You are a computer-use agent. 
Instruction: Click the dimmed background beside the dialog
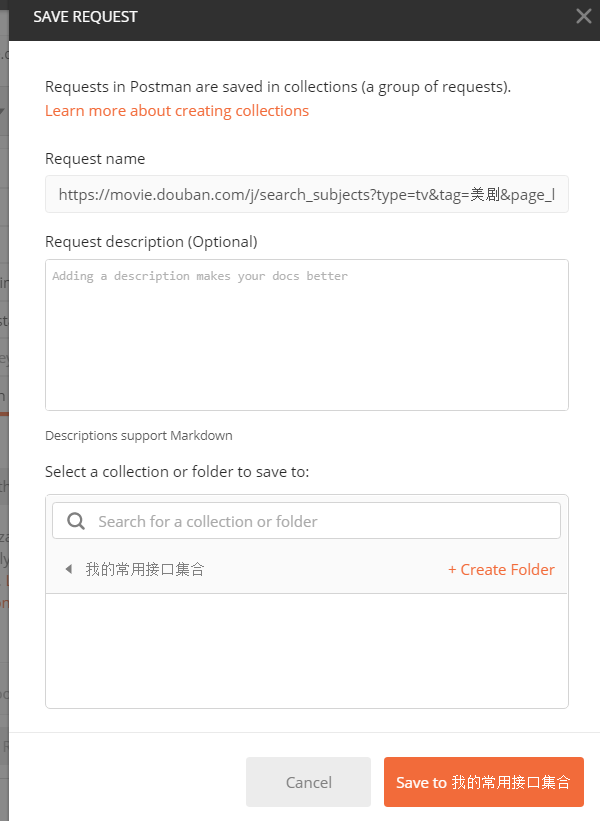pyautogui.click(x=4, y=419)
